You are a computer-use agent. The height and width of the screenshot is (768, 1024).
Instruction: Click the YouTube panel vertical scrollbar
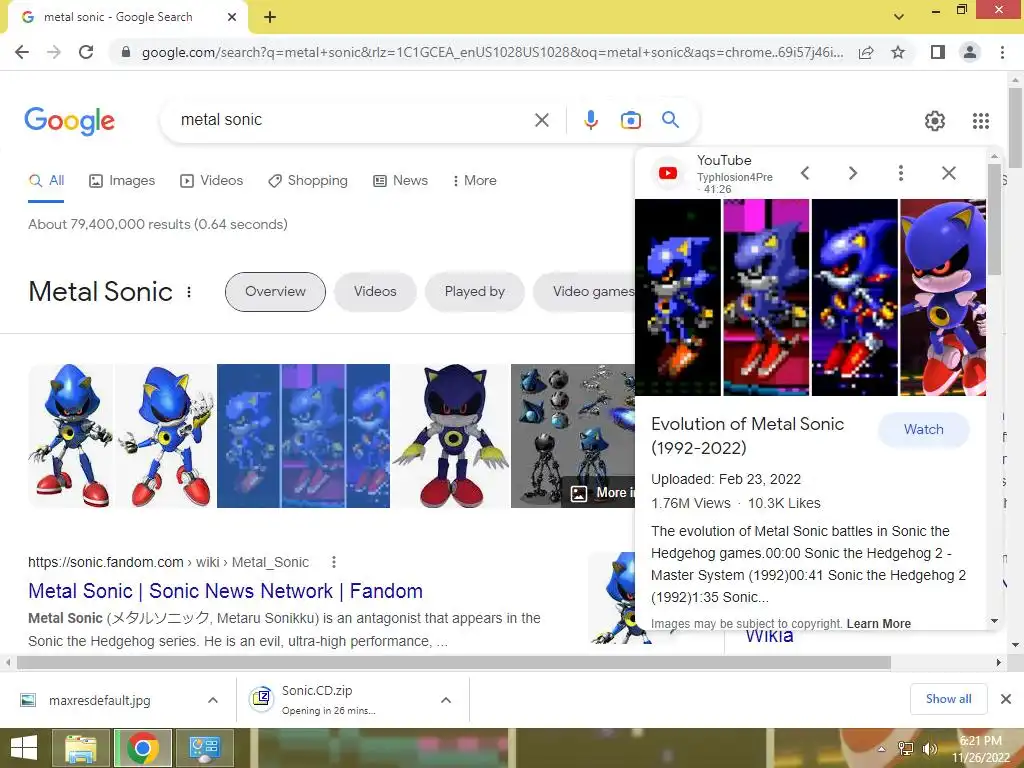click(994, 219)
